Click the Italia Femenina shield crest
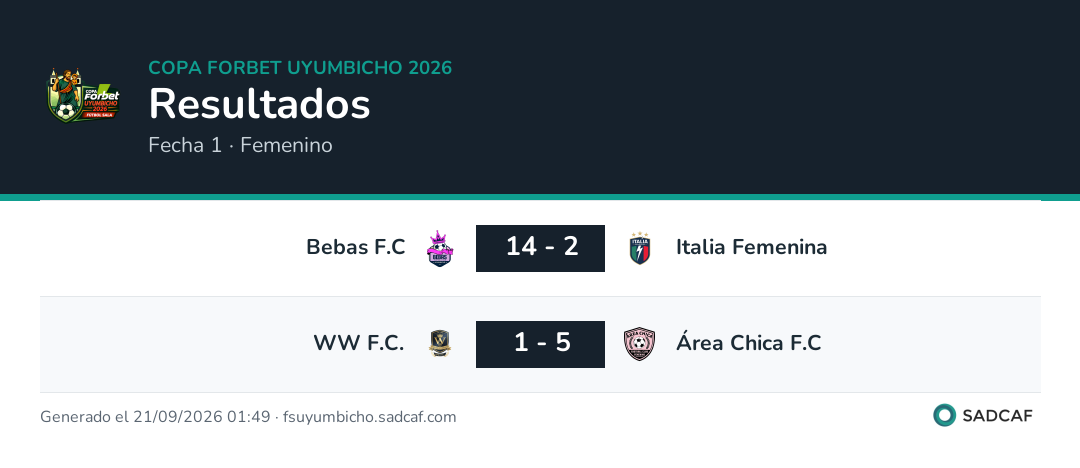This screenshot has height=468, width=1080. pos(640,248)
